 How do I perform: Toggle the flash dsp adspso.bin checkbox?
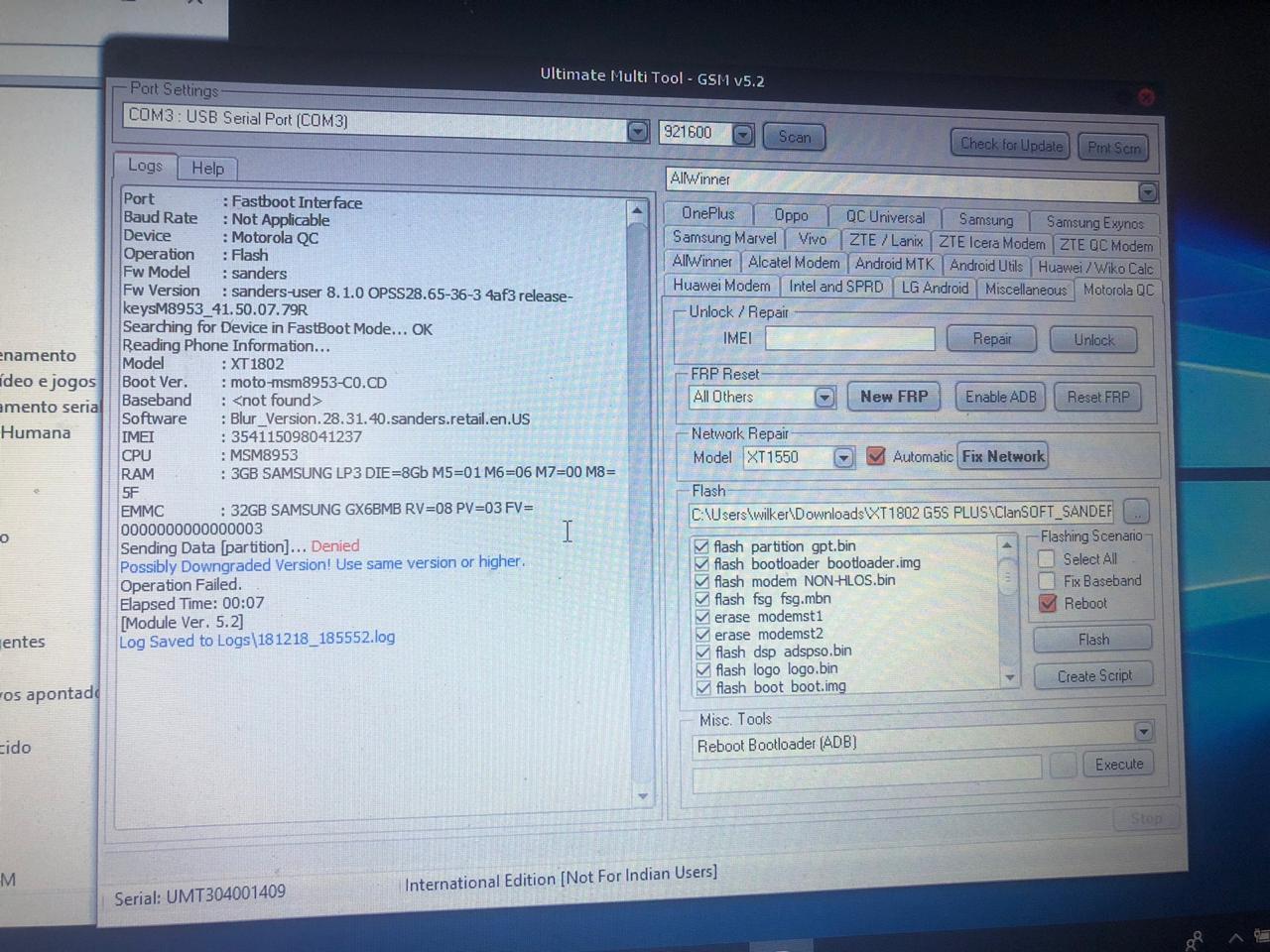coord(702,653)
